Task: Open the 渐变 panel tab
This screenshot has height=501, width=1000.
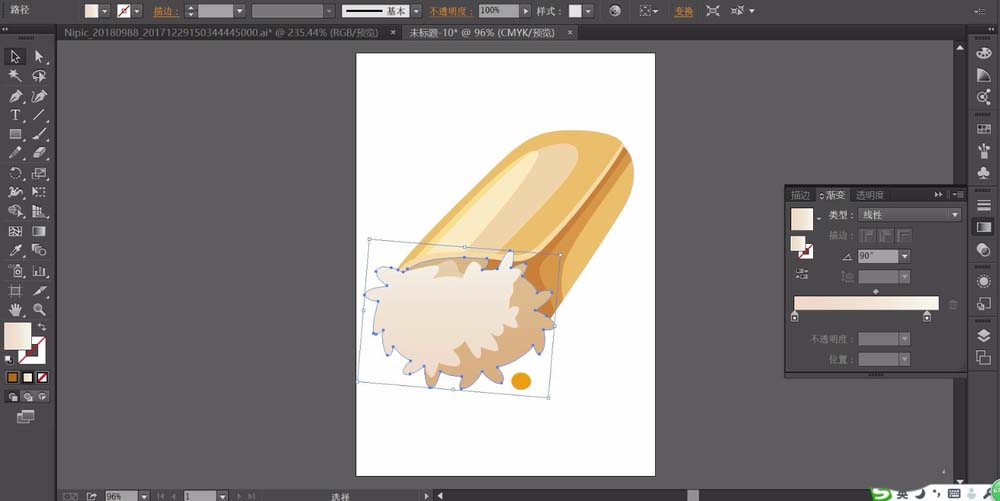Action: (x=832, y=195)
